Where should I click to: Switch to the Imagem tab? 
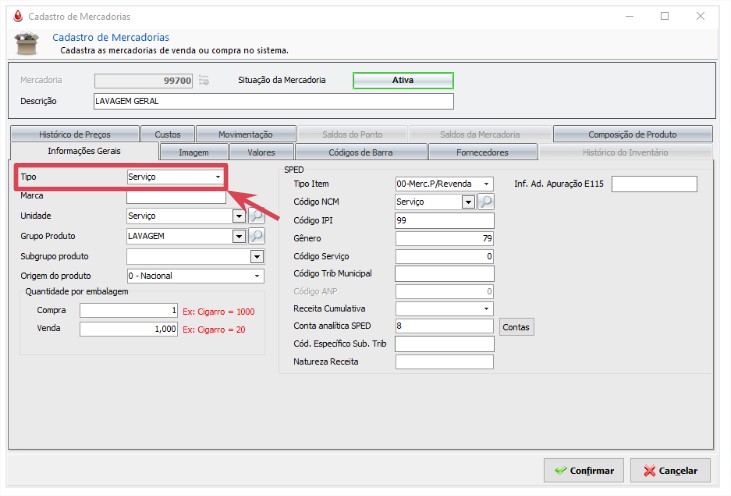click(x=193, y=152)
